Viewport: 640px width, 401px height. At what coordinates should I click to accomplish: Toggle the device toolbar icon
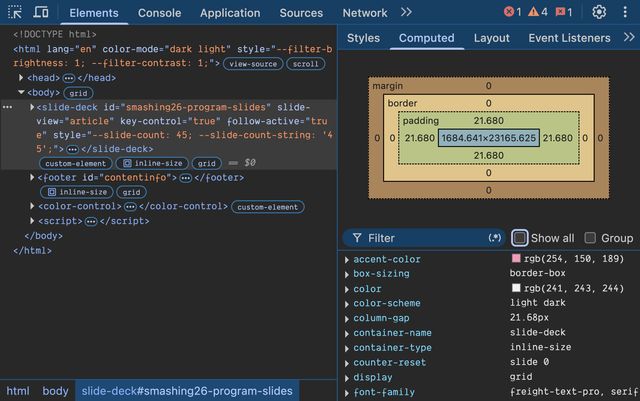[41, 12]
